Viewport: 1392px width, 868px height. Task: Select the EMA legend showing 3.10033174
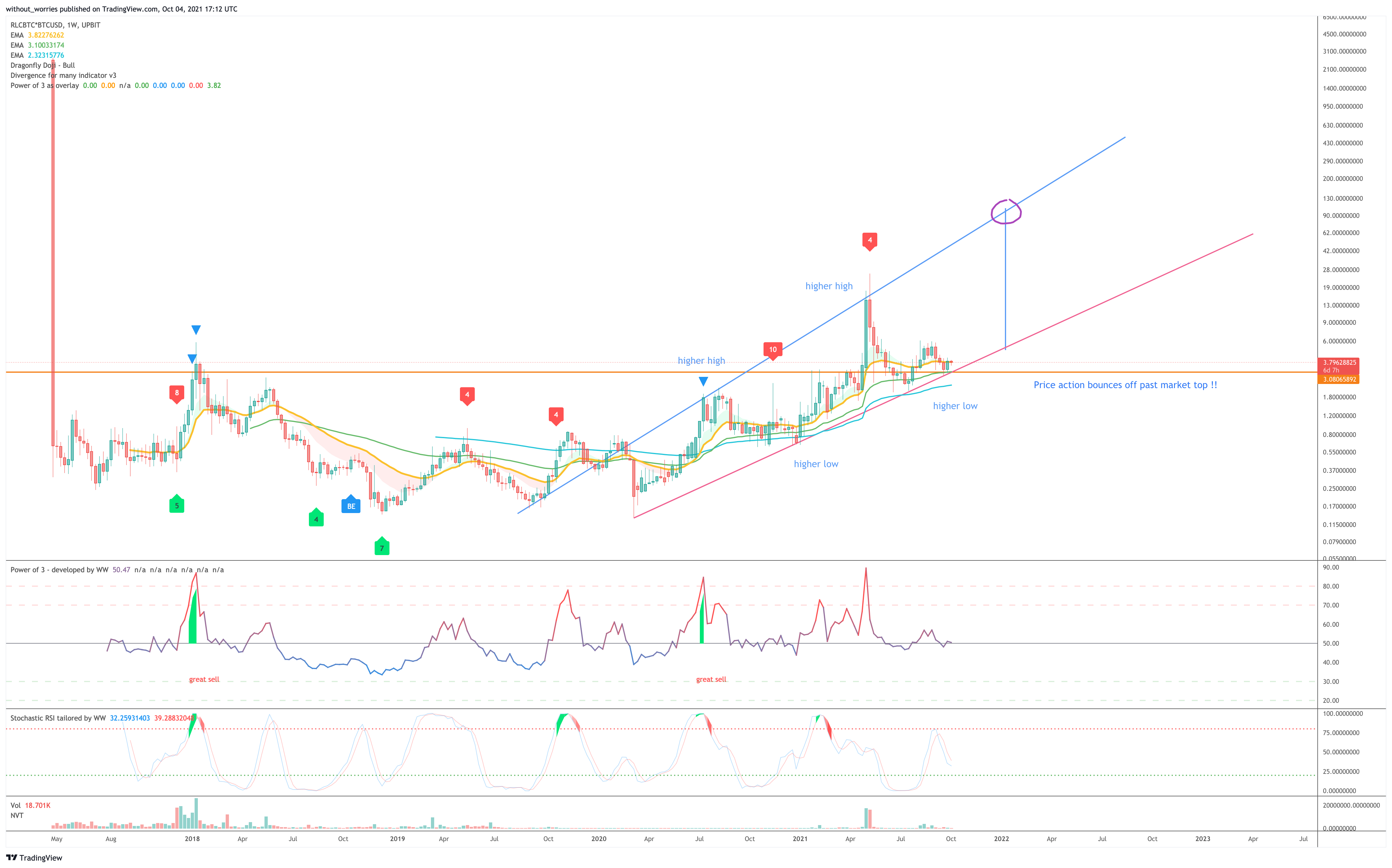(37, 45)
